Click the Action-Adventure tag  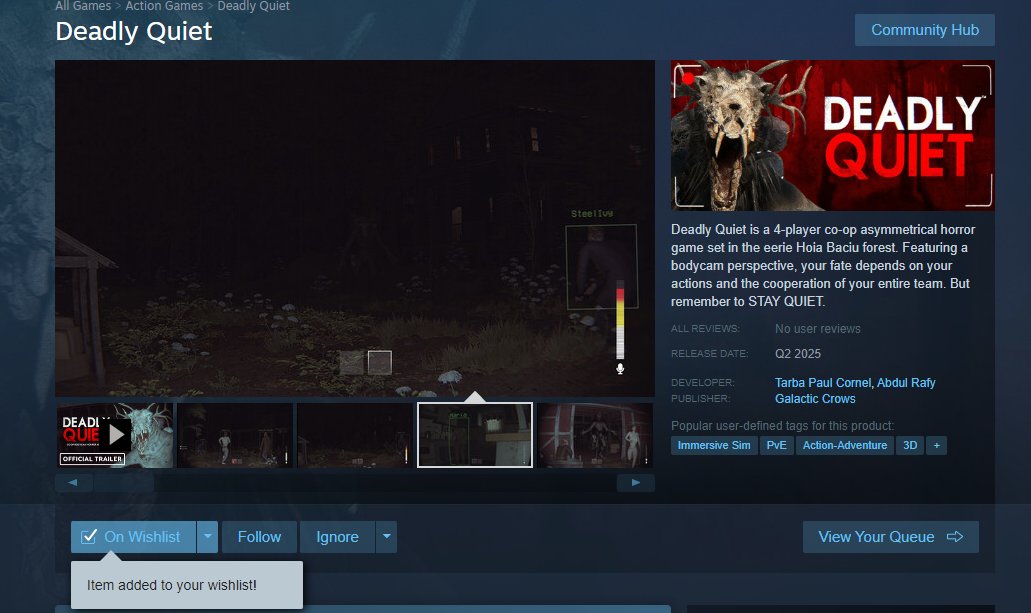(845, 445)
